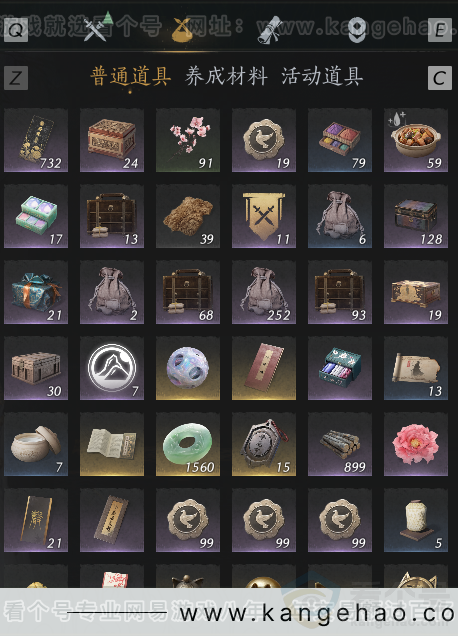The width and height of the screenshot is (458, 637).
Task: Select the black gold ticket item with 732
Action: [x=36, y=140]
